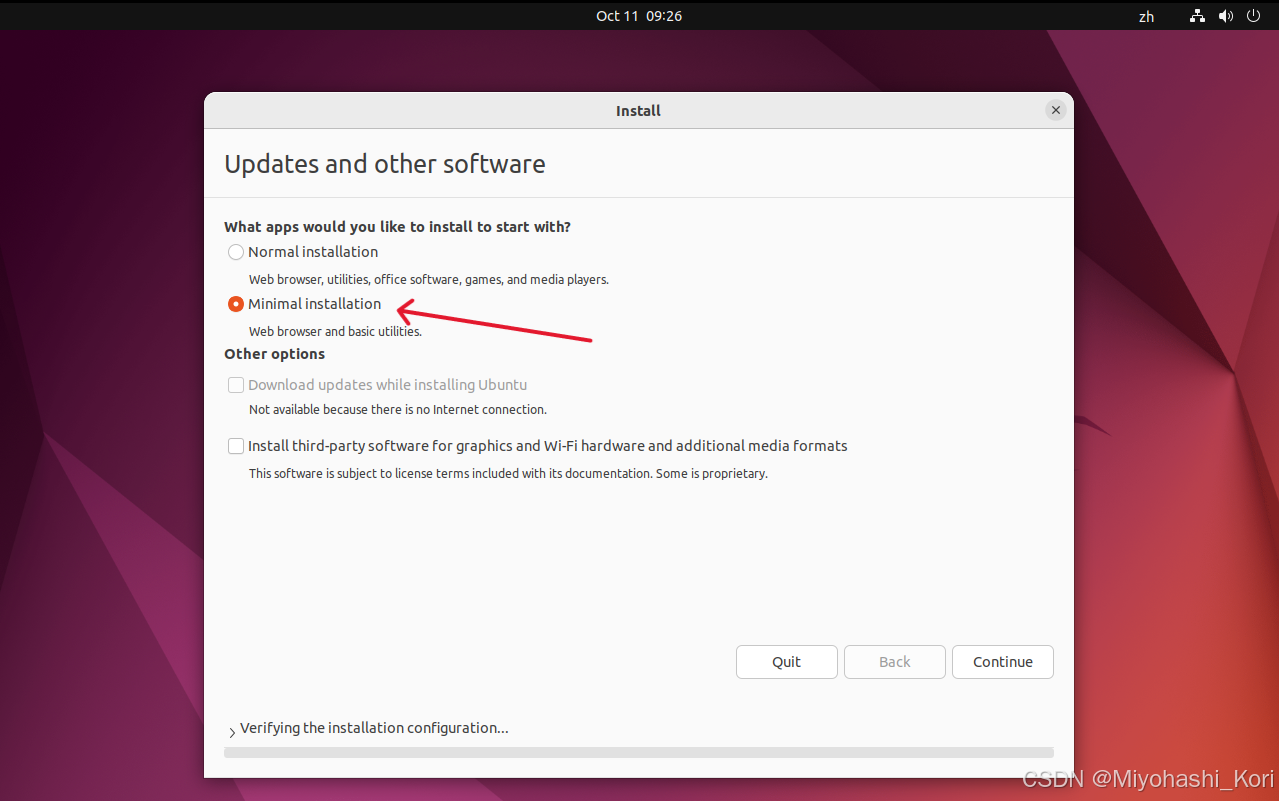The height and width of the screenshot is (801, 1279).
Task: Click the grayed-out Back button
Action: pyautogui.click(x=894, y=662)
